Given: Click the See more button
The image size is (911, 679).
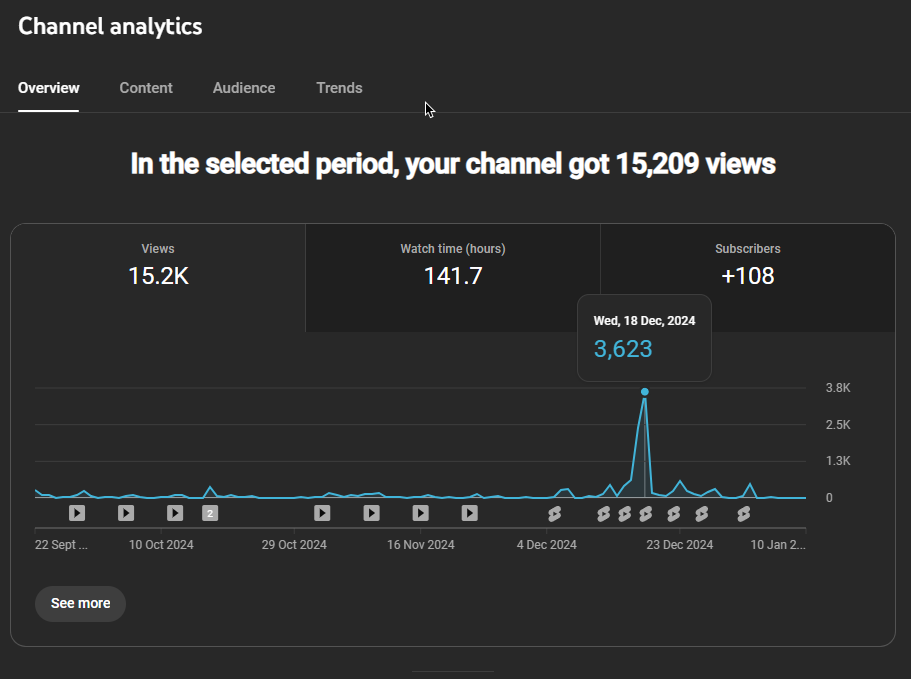Looking at the screenshot, I should 80,604.
